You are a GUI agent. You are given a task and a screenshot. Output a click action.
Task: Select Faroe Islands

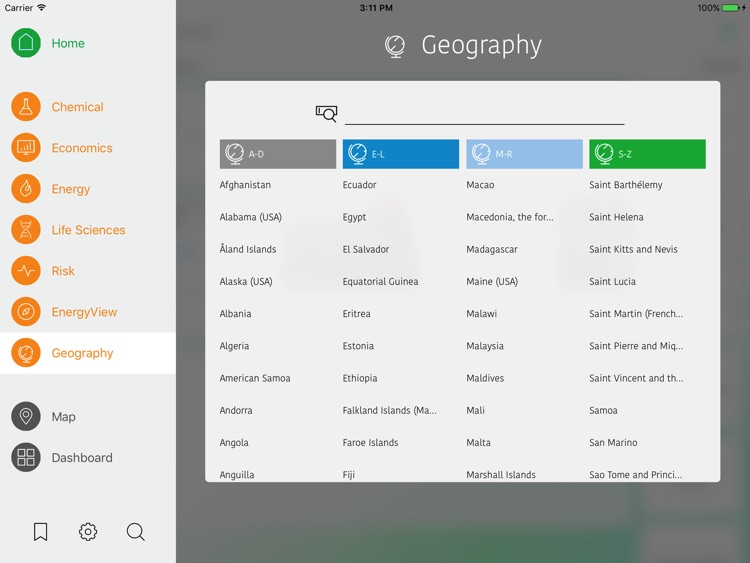pos(370,443)
